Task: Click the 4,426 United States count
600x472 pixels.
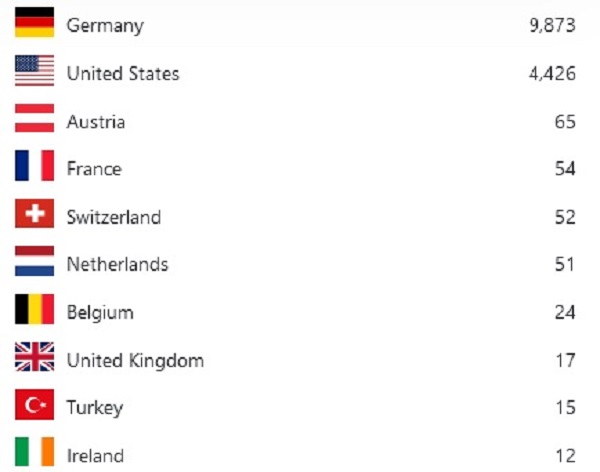Action: (552, 73)
